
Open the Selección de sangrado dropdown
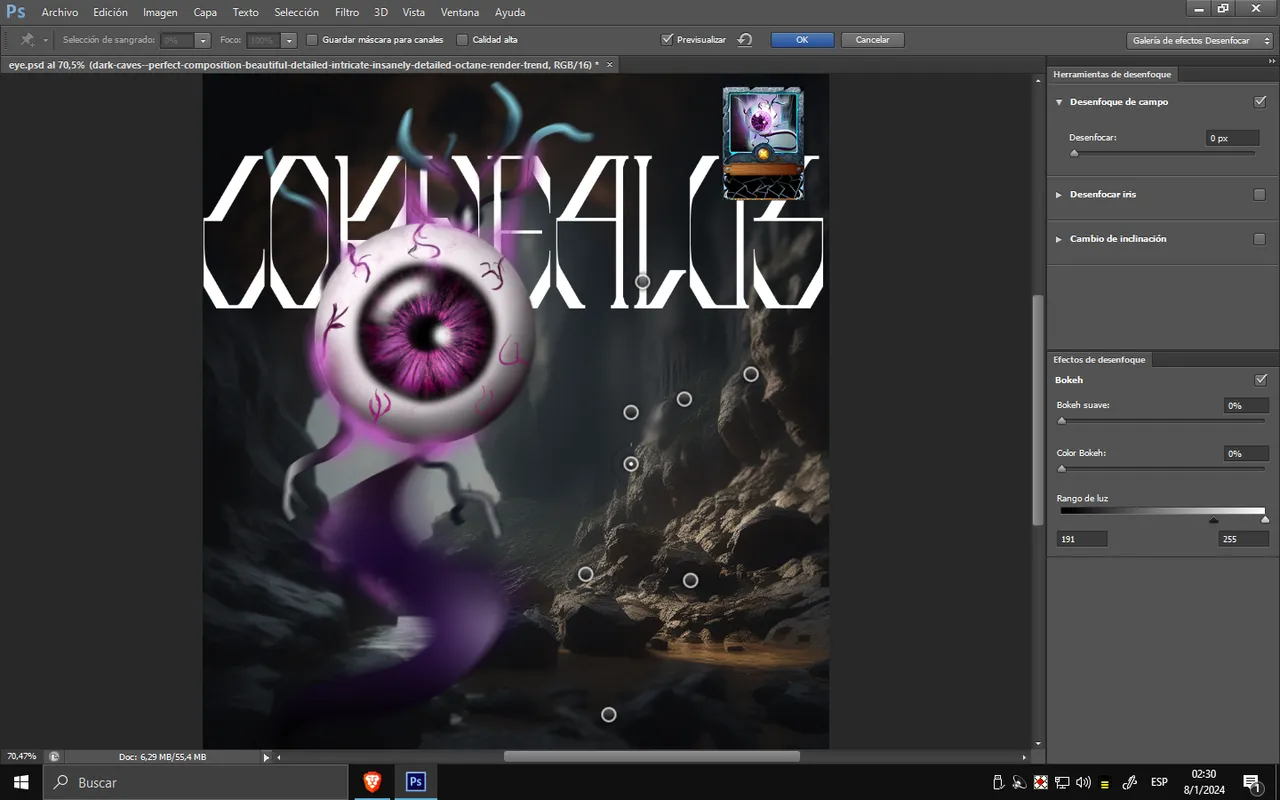[203, 40]
